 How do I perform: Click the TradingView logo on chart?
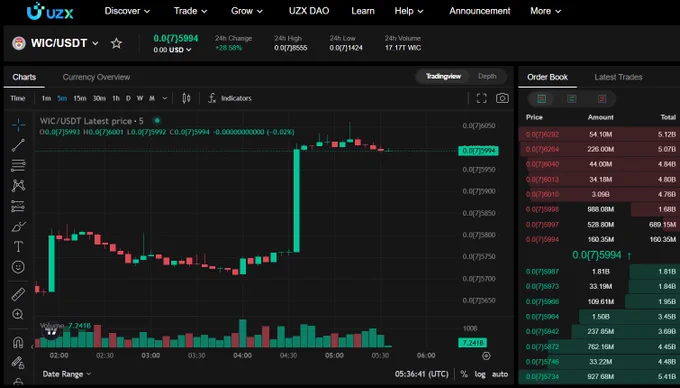point(52,332)
